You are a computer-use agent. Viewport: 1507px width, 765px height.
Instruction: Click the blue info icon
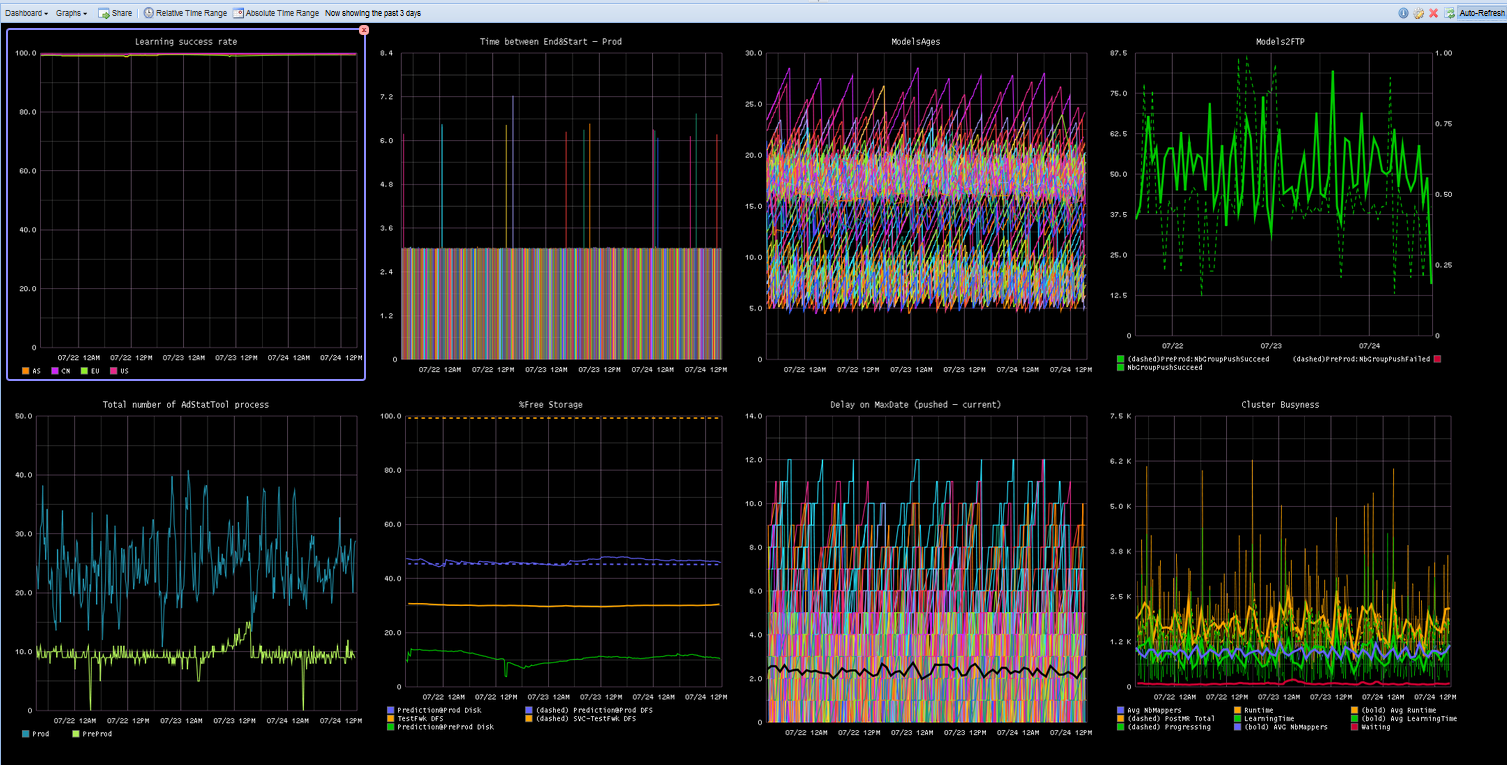1403,13
